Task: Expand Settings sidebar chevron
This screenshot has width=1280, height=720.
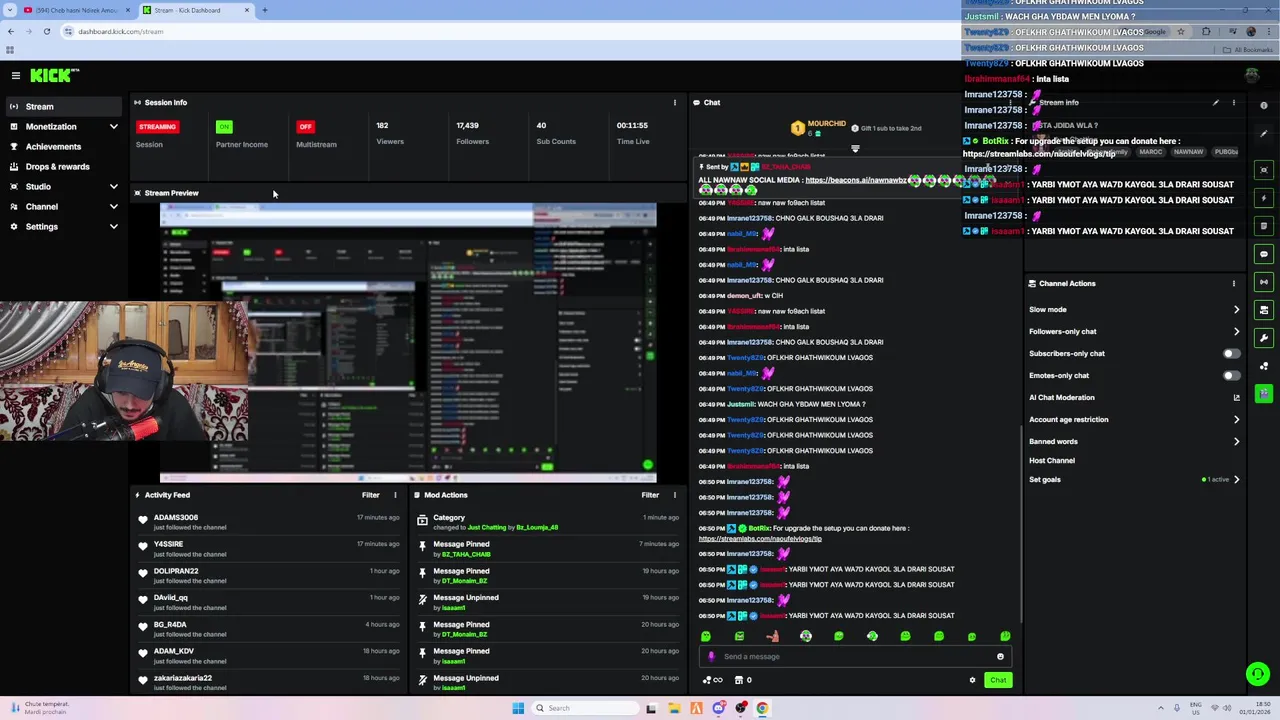Action: click(x=113, y=227)
